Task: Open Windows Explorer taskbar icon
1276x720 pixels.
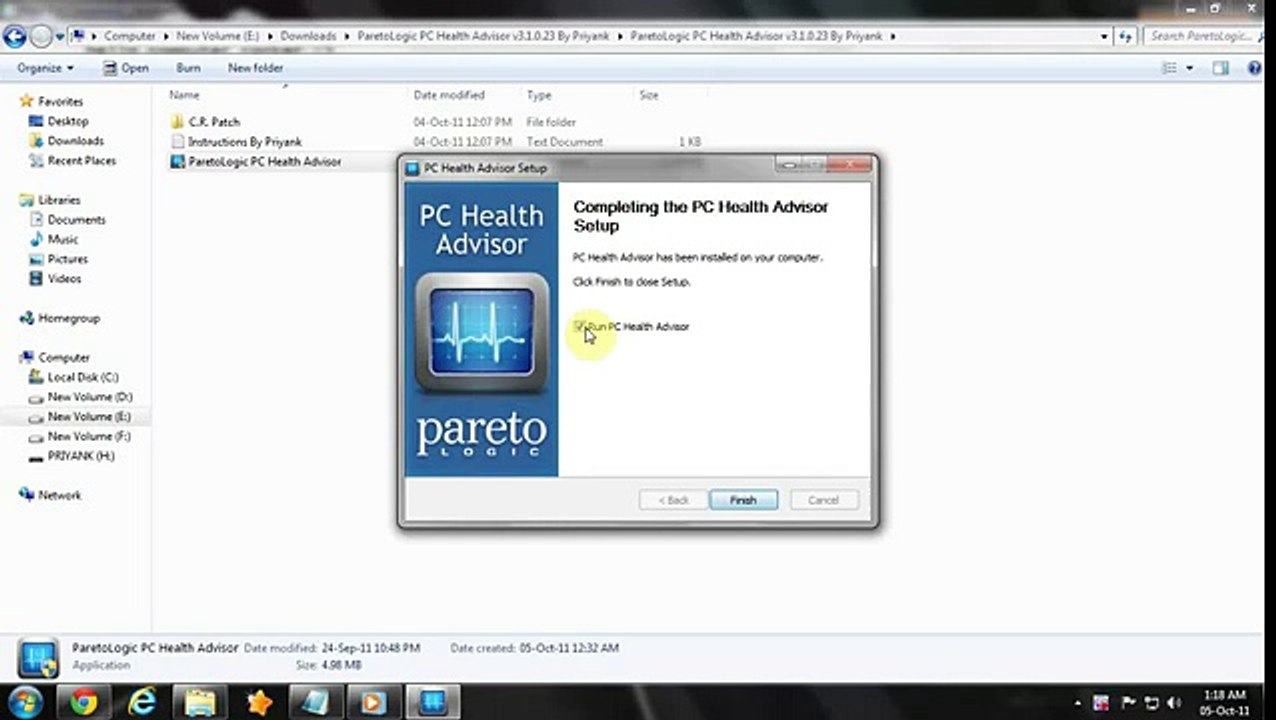Action: pyautogui.click(x=200, y=702)
